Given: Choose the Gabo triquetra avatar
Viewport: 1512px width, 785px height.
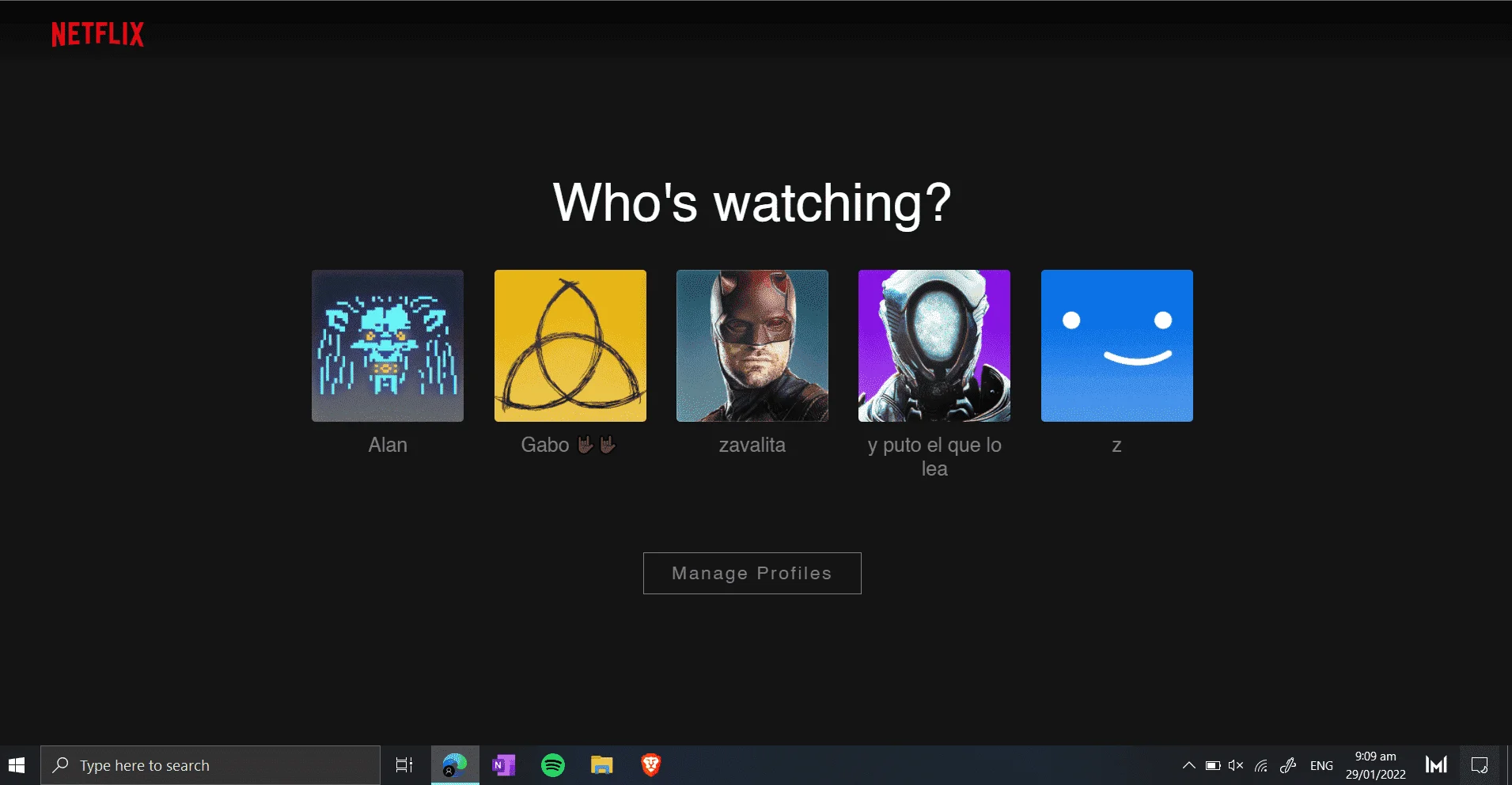Looking at the screenshot, I should 570,346.
